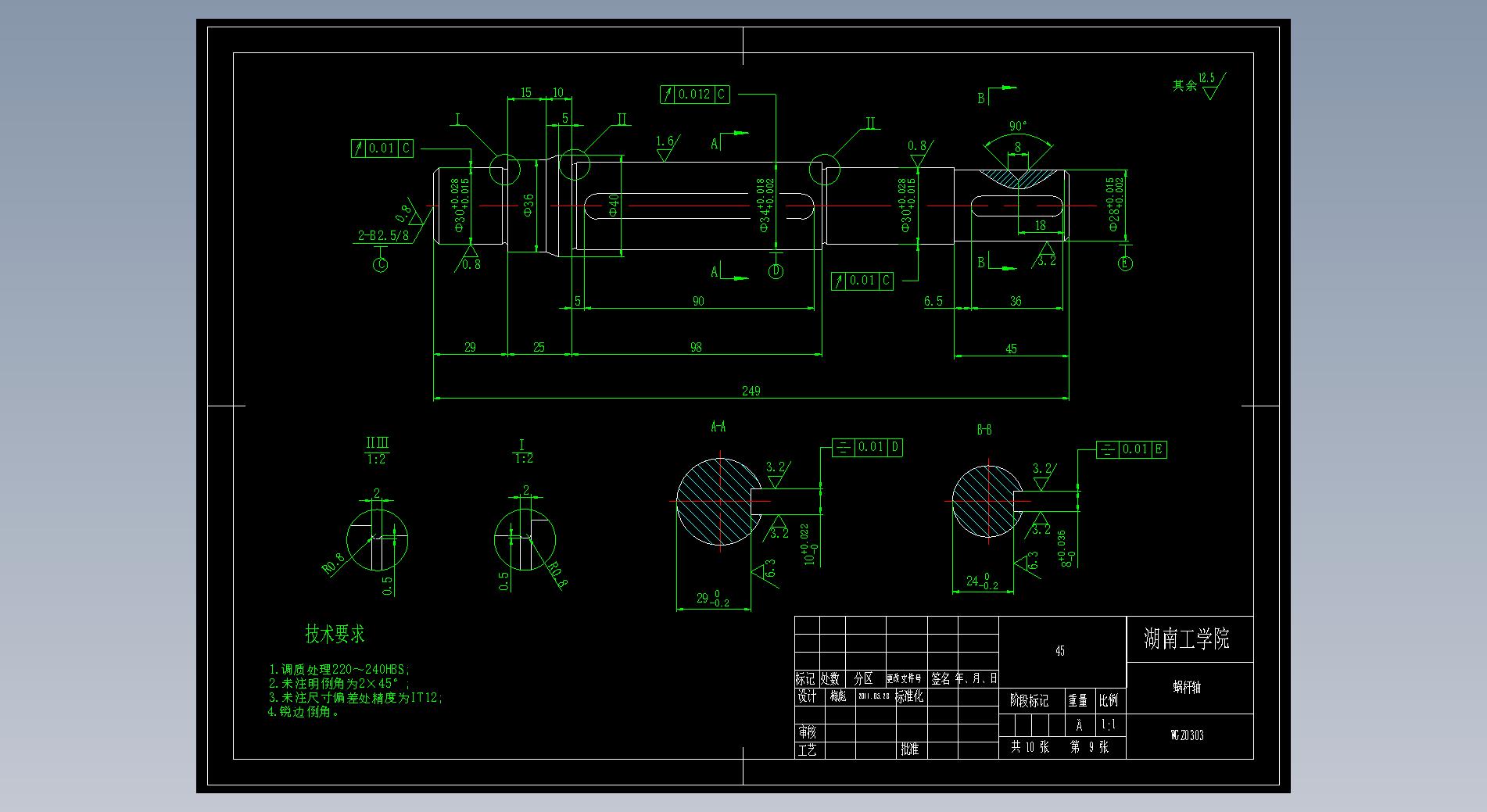
Task: Select the "标记" title block cell
Action: tap(805, 679)
